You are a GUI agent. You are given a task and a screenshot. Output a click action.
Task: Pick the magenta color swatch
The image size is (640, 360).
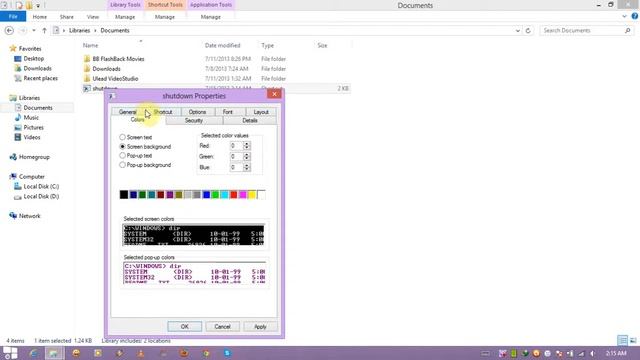pos(243,195)
